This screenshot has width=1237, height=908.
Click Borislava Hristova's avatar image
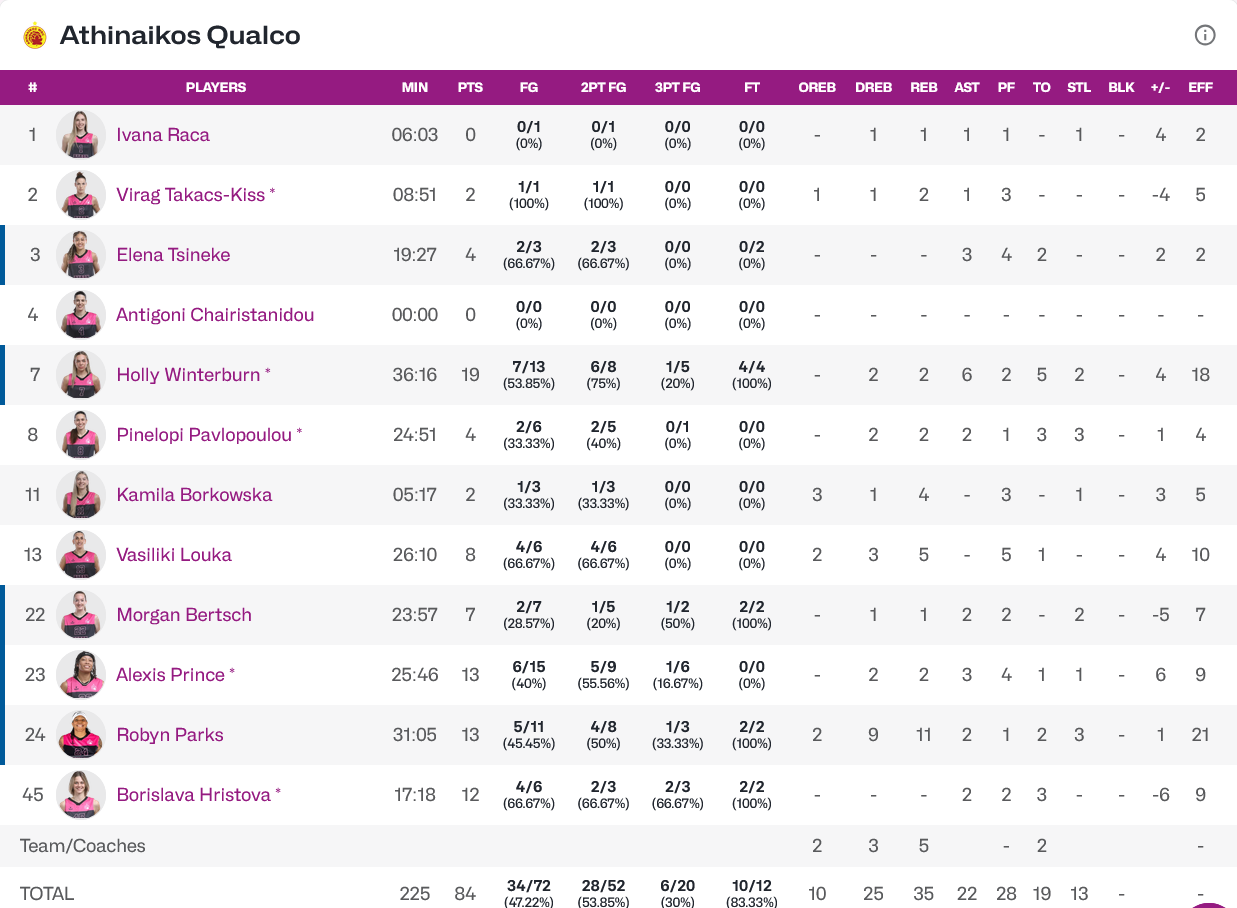click(x=81, y=795)
